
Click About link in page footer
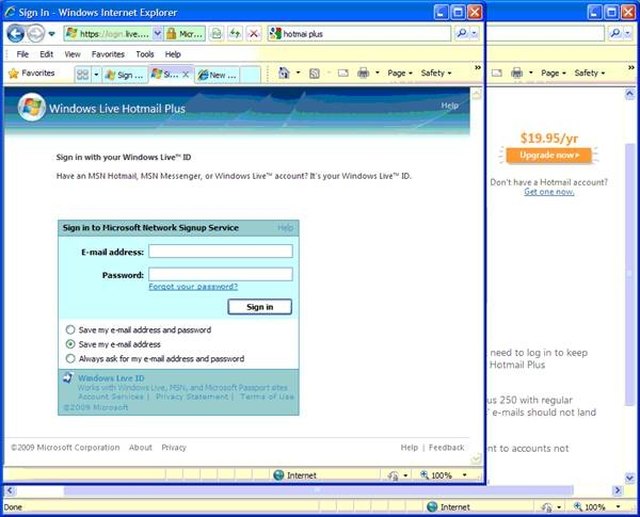pos(140,448)
